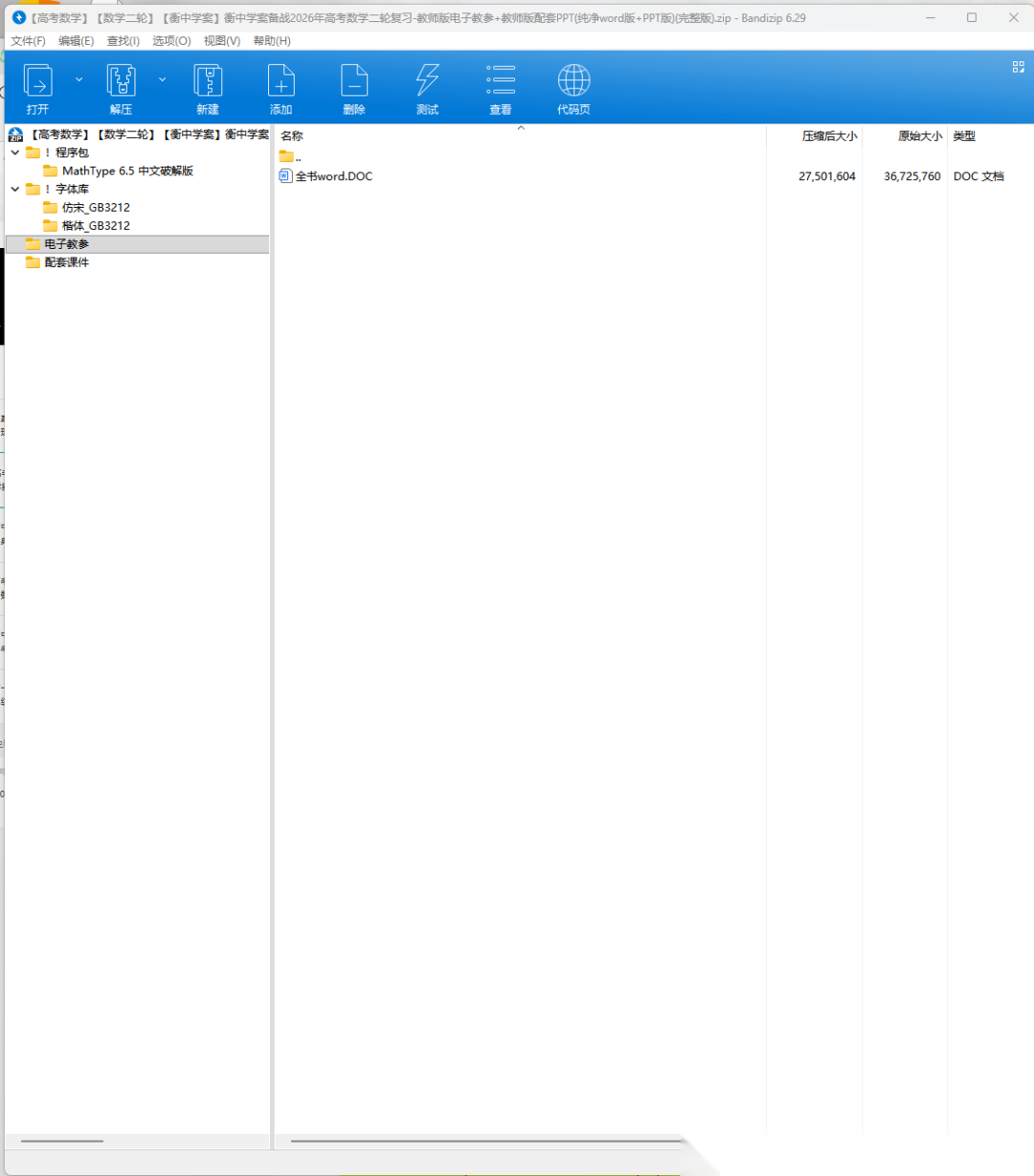Collapse the ！程序包 tree folder
Screen dimensions: 1034x1176
click(x=15, y=152)
